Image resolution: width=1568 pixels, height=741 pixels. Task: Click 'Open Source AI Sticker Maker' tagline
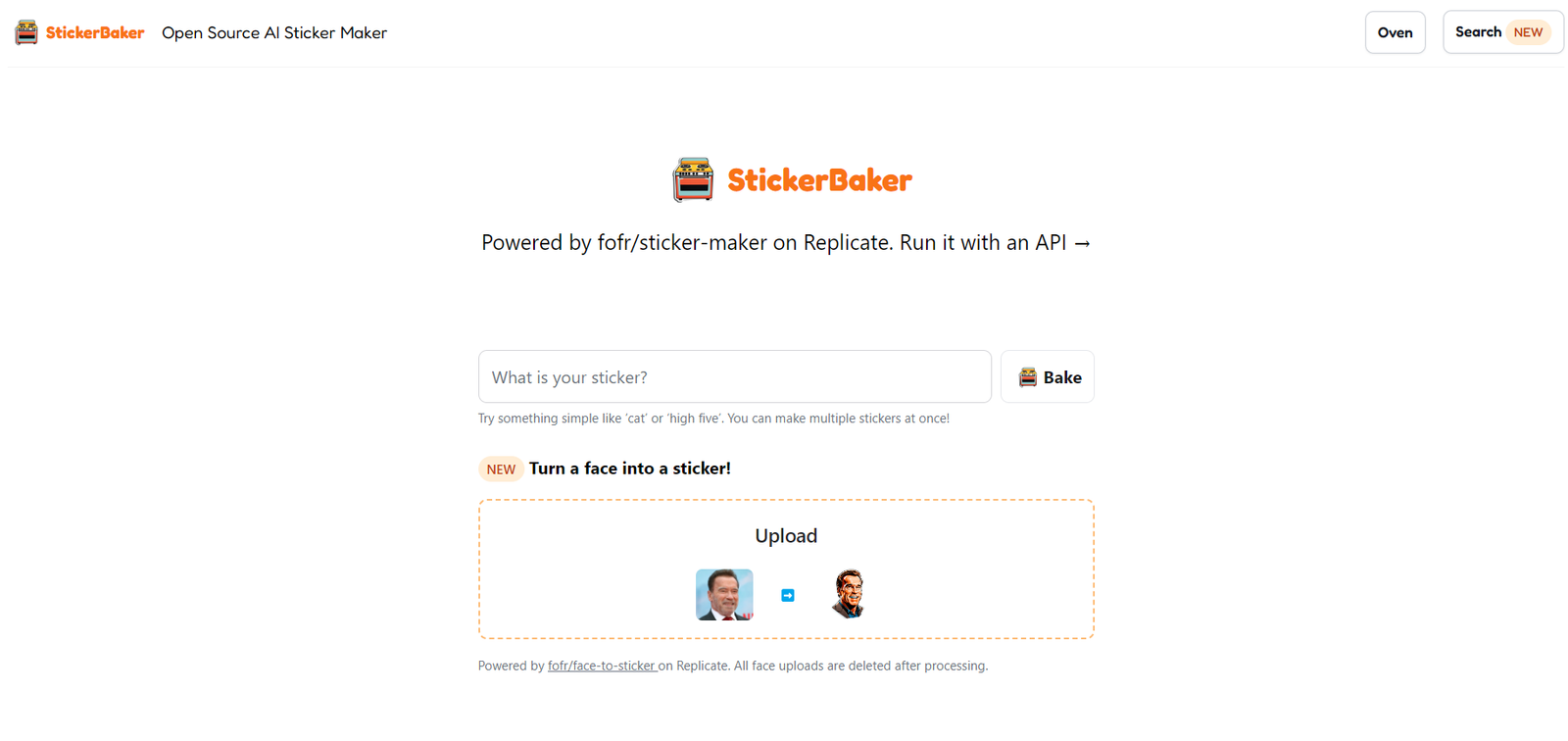tap(274, 32)
